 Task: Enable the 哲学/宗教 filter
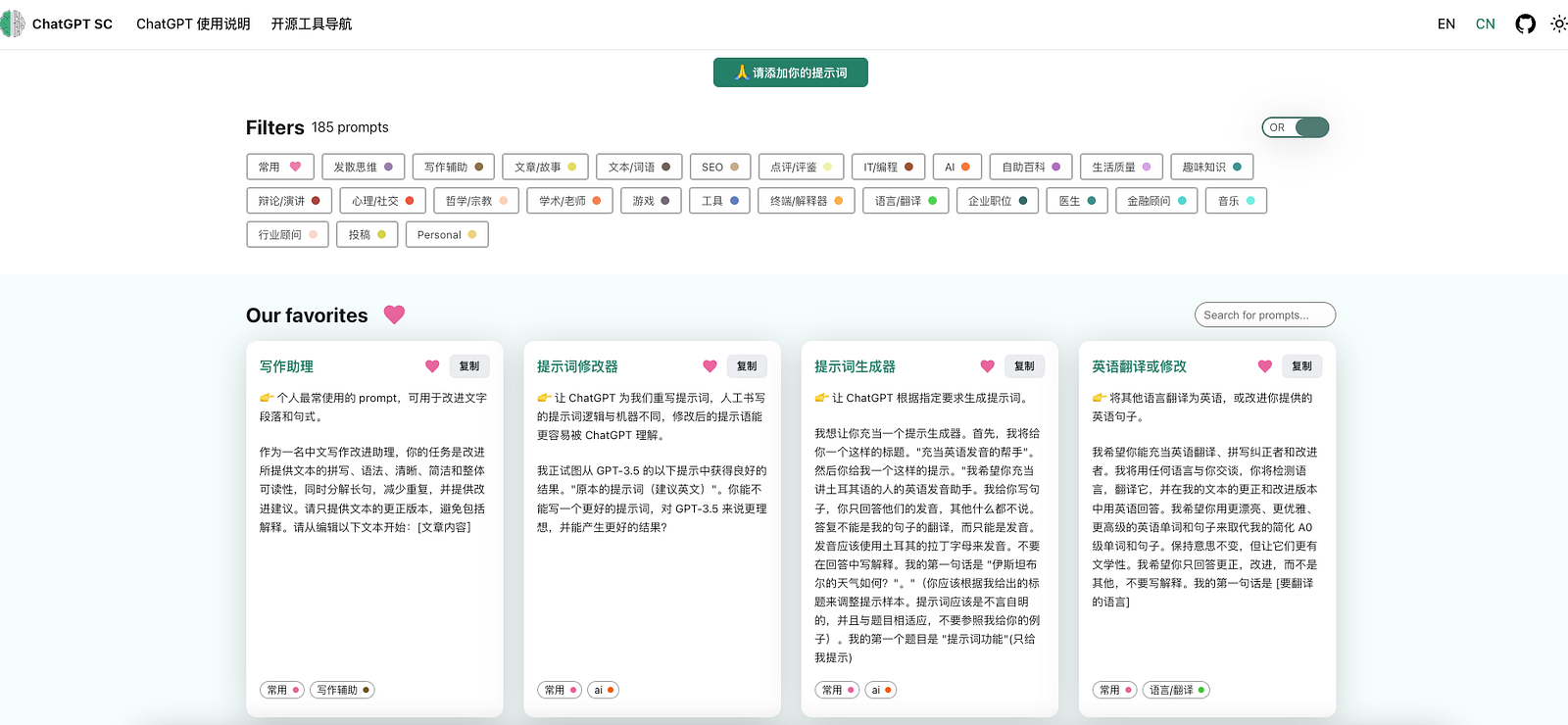point(476,201)
